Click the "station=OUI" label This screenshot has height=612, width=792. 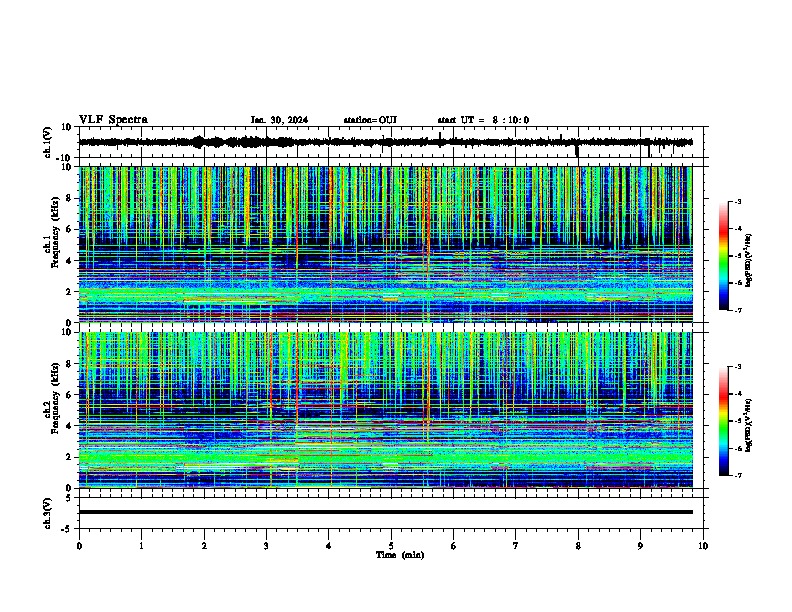point(370,120)
